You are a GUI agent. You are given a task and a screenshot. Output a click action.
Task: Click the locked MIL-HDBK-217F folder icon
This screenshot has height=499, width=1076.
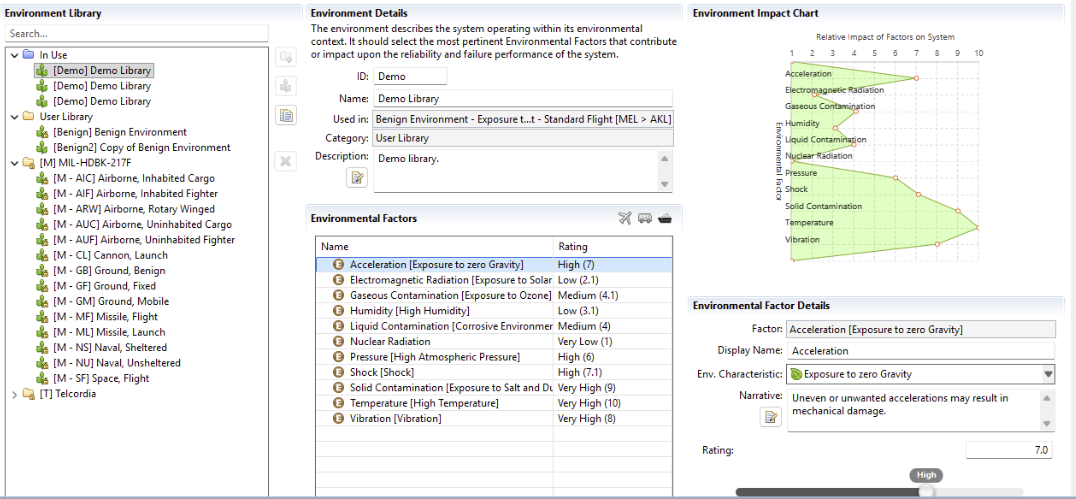[28, 163]
